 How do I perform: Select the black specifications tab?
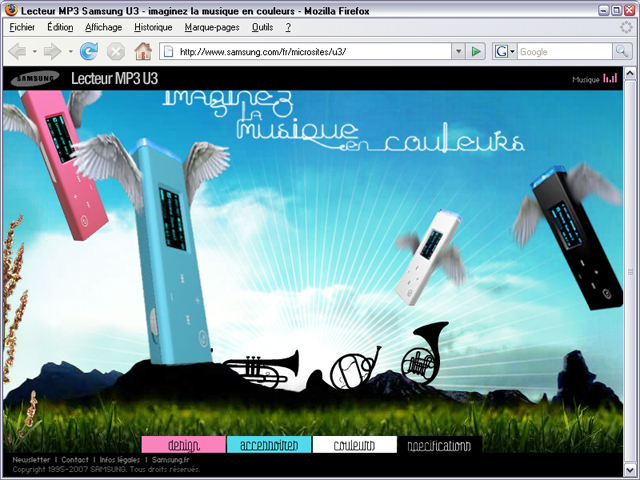(440, 444)
